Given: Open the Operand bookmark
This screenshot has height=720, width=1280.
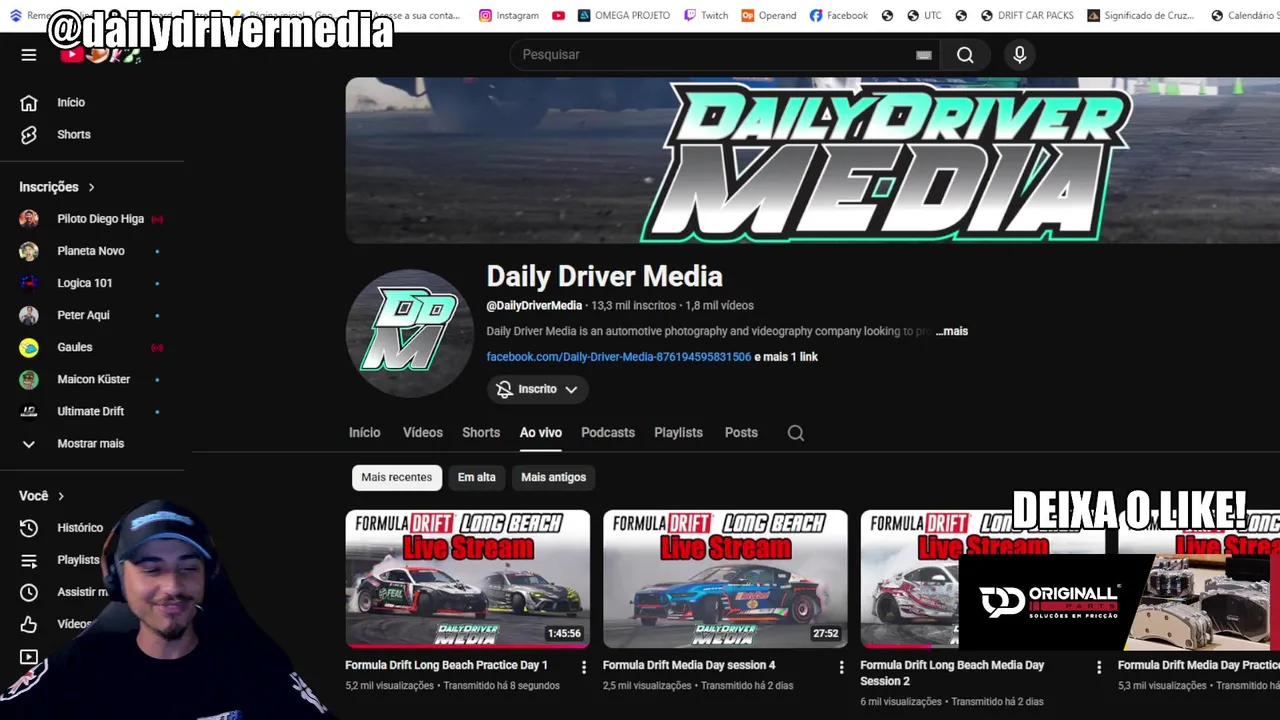Looking at the screenshot, I should pos(769,15).
